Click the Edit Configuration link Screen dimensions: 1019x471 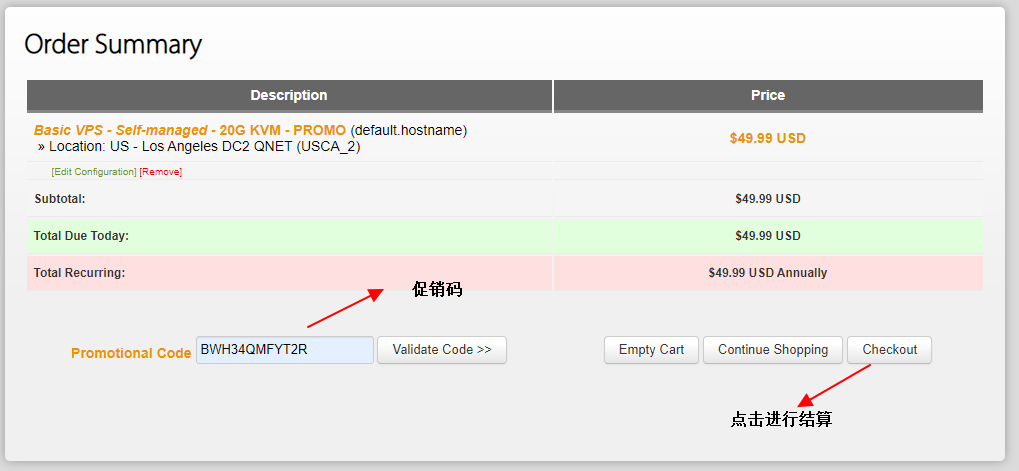click(94, 172)
